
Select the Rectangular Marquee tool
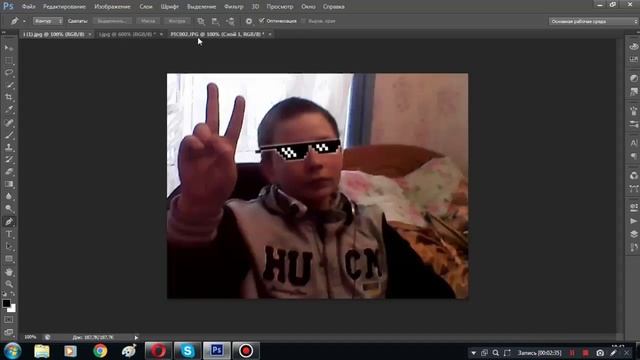click(9, 61)
